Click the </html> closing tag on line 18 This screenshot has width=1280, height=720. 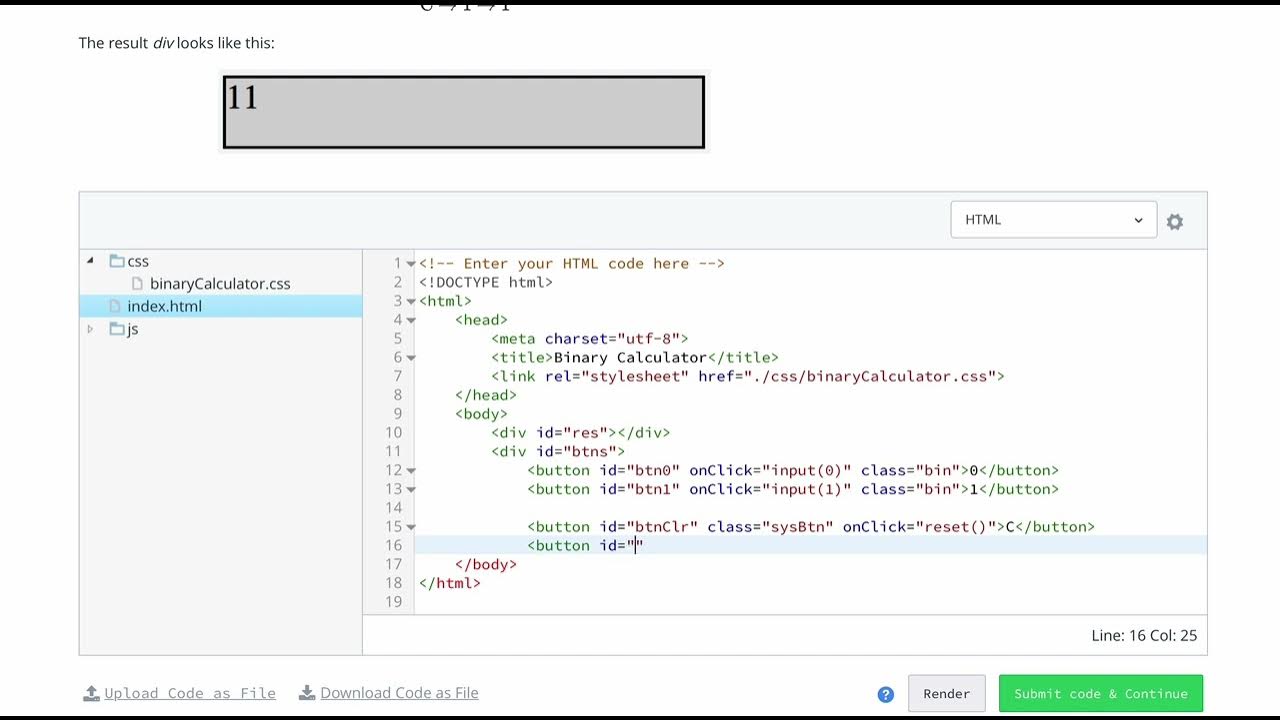[450, 583]
